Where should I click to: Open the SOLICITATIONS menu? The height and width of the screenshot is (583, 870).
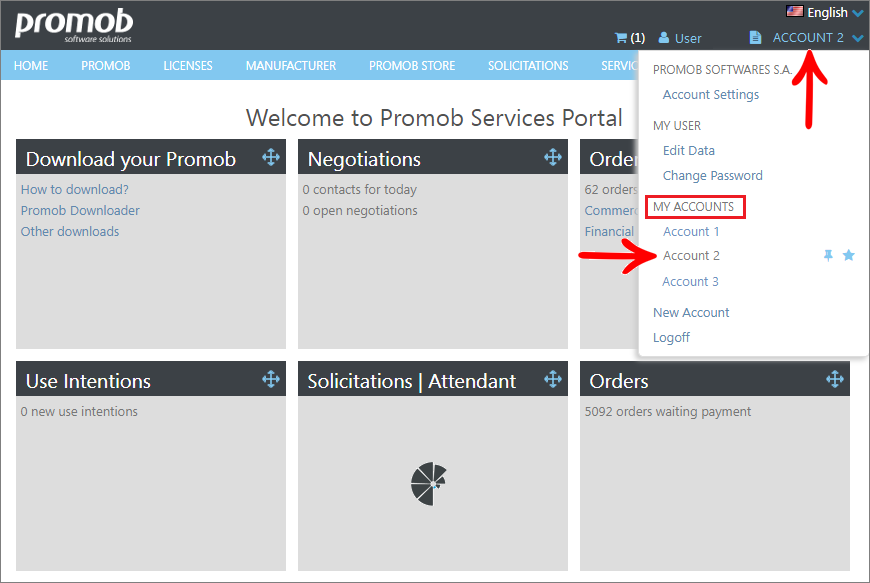tap(528, 65)
